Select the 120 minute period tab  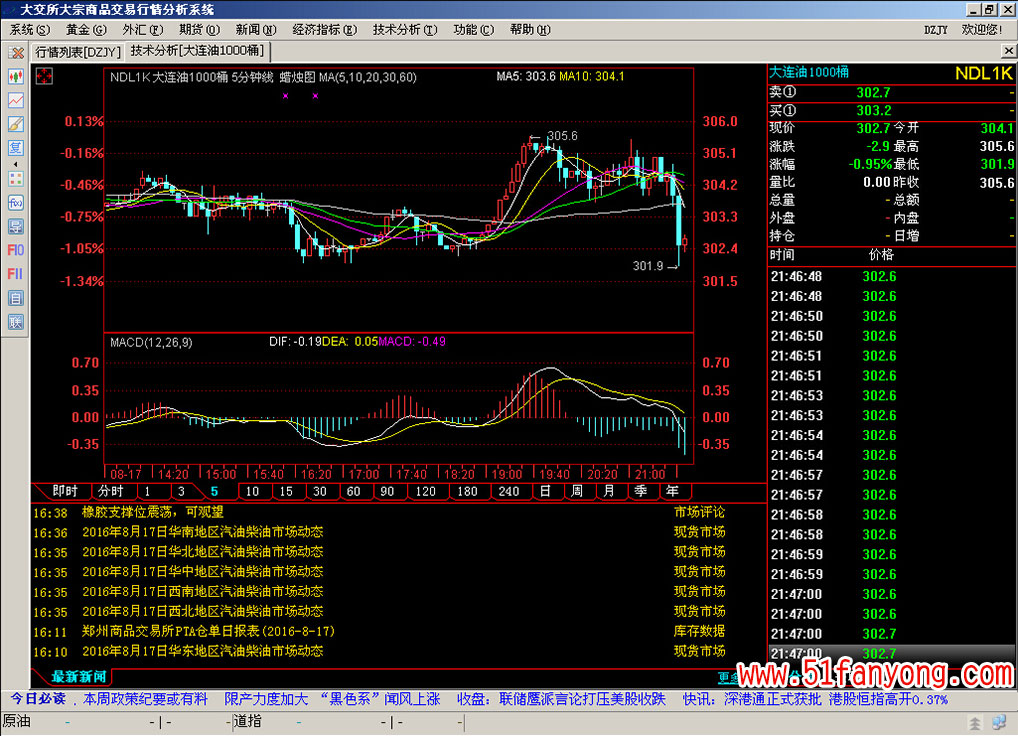click(426, 491)
